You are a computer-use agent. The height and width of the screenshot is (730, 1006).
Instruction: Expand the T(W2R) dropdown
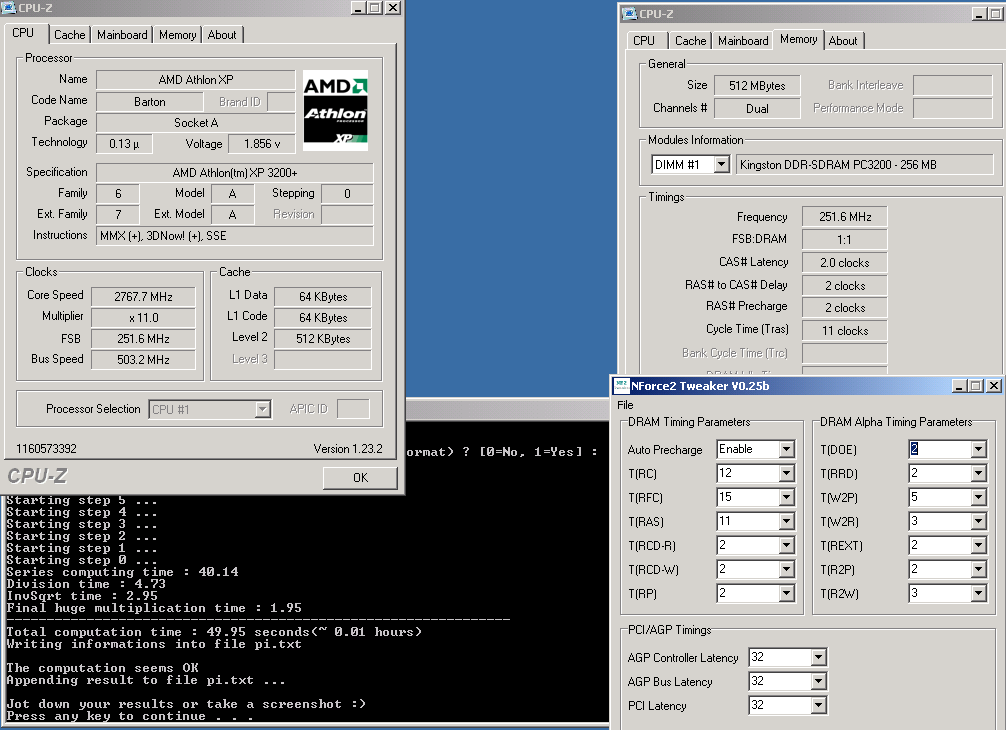978,522
